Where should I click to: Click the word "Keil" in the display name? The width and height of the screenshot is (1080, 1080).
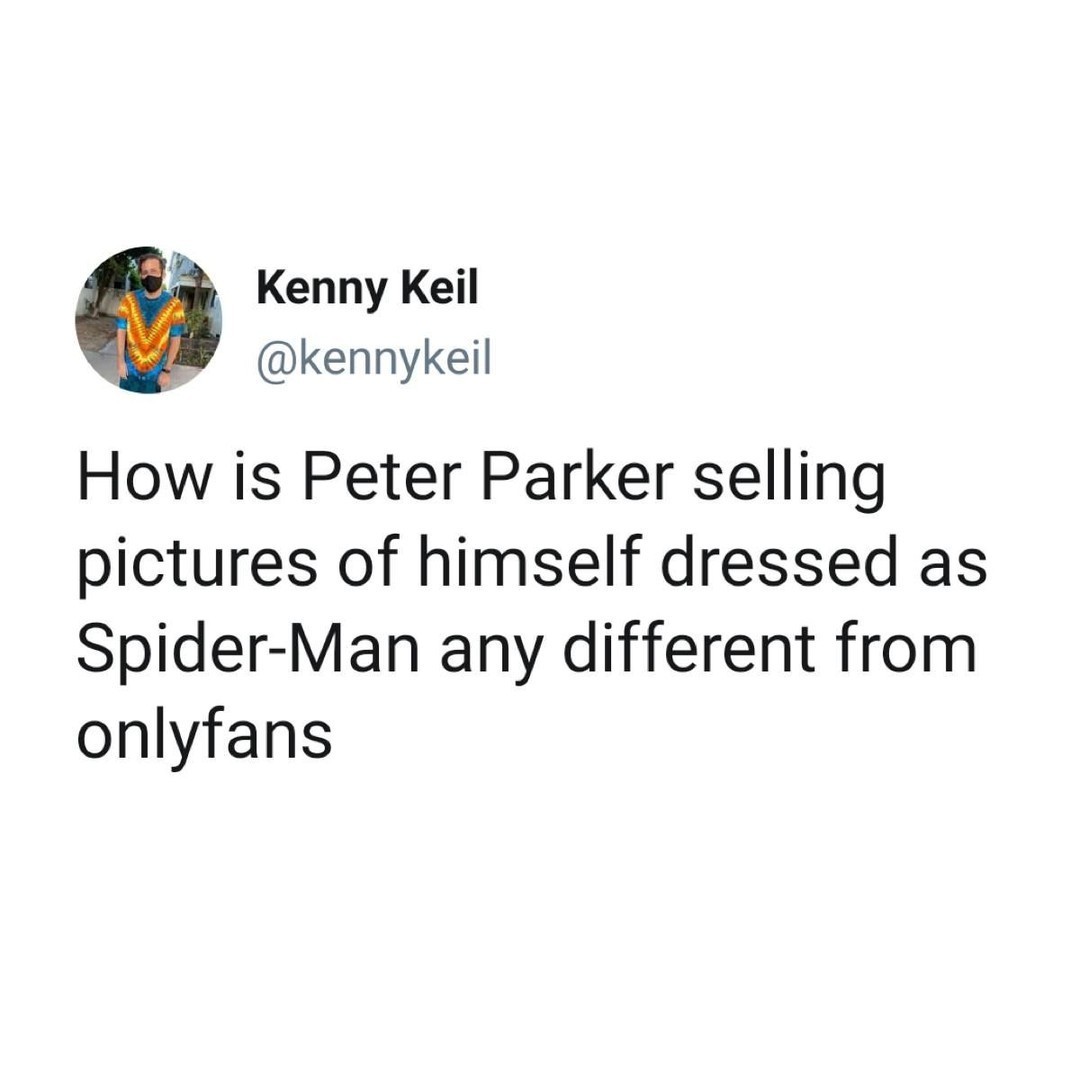[x=439, y=287]
